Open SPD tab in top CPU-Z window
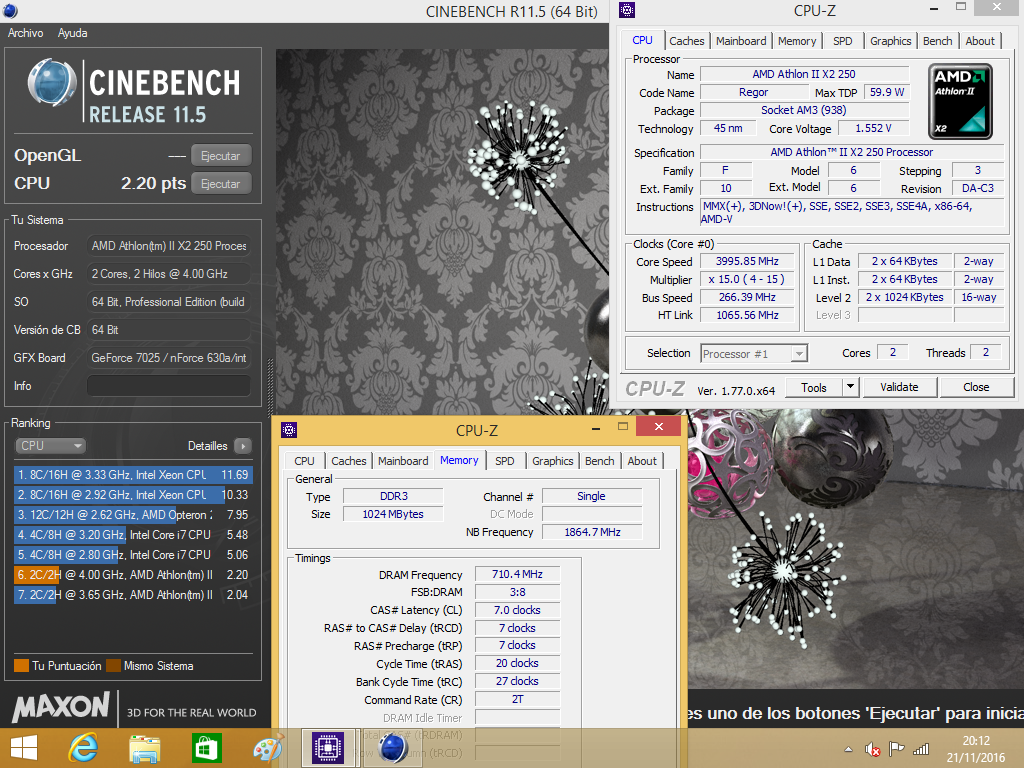The height and width of the screenshot is (768, 1024). point(842,40)
